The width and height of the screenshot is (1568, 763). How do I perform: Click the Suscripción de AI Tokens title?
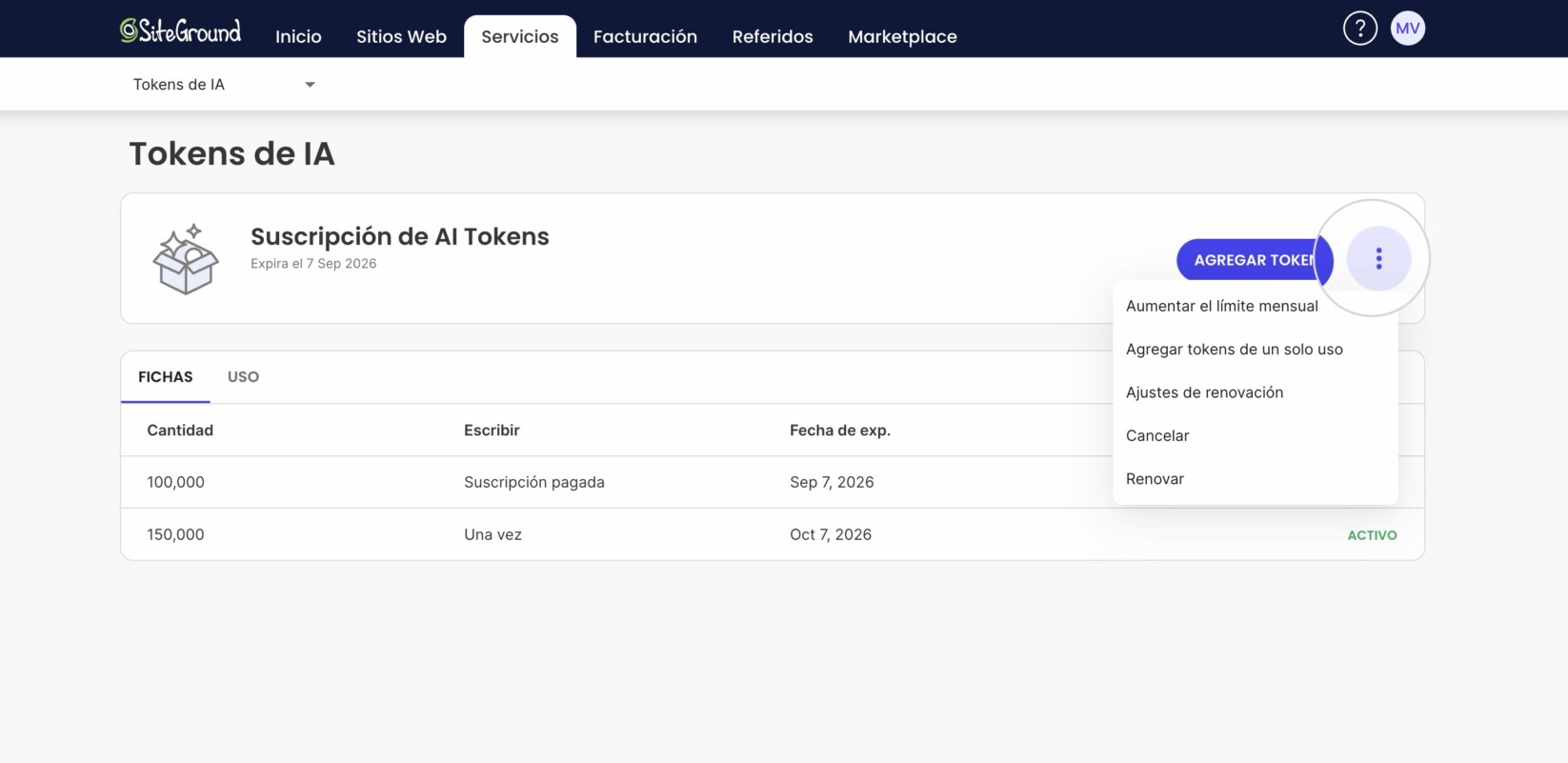(400, 236)
